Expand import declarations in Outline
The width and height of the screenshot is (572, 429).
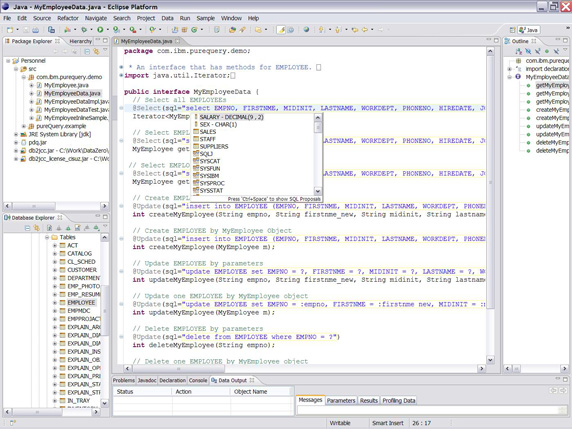tap(510, 69)
